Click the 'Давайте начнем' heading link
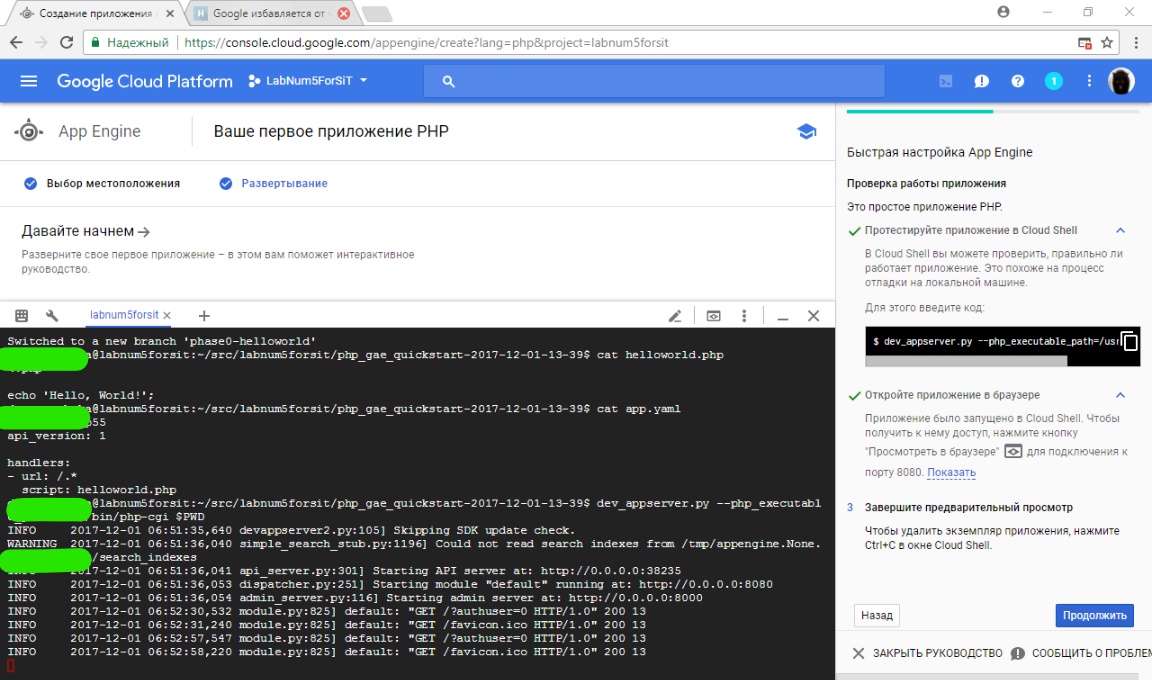1152x680 pixels. point(86,231)
